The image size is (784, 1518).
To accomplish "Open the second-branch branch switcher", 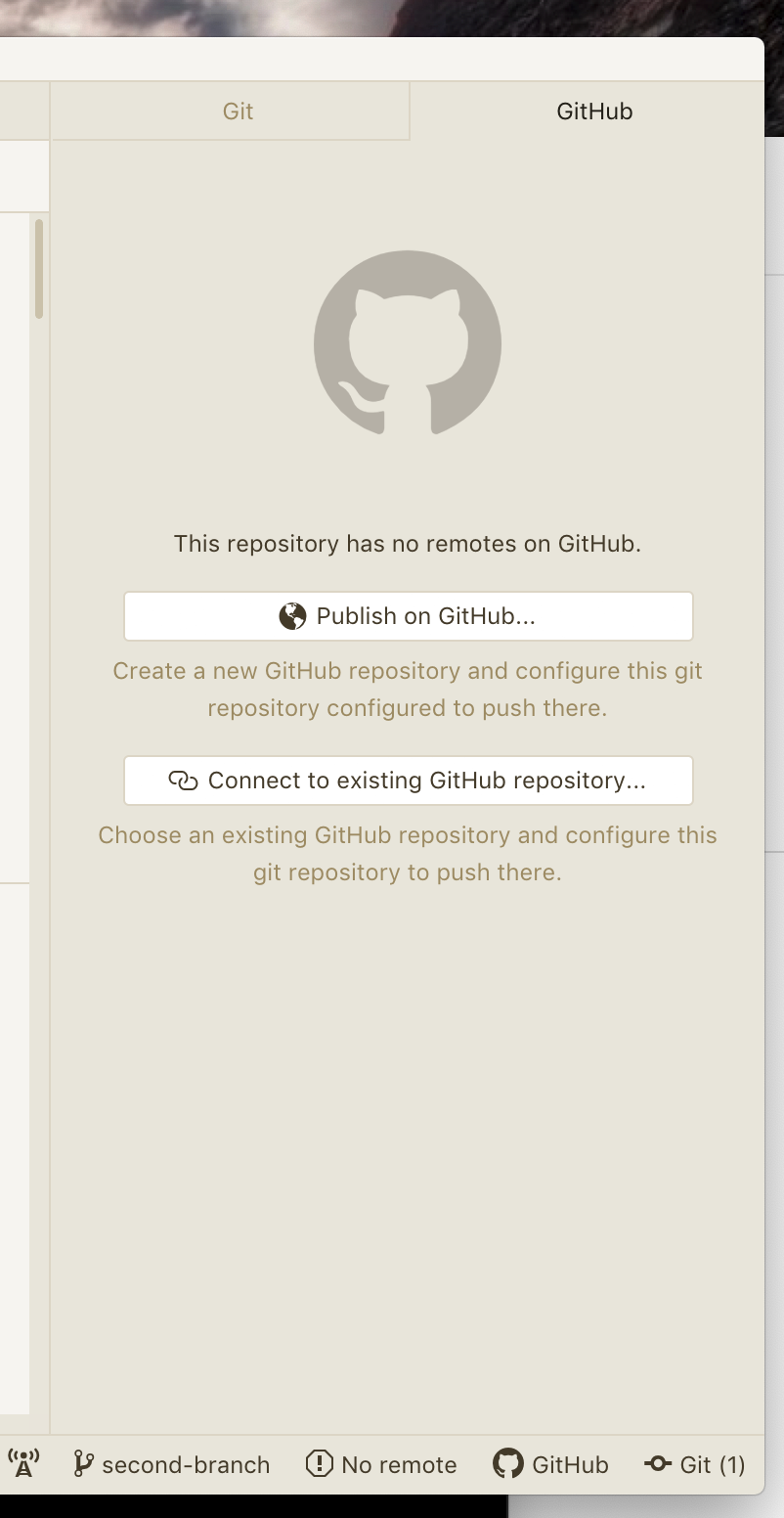I will coord(172,1464).
